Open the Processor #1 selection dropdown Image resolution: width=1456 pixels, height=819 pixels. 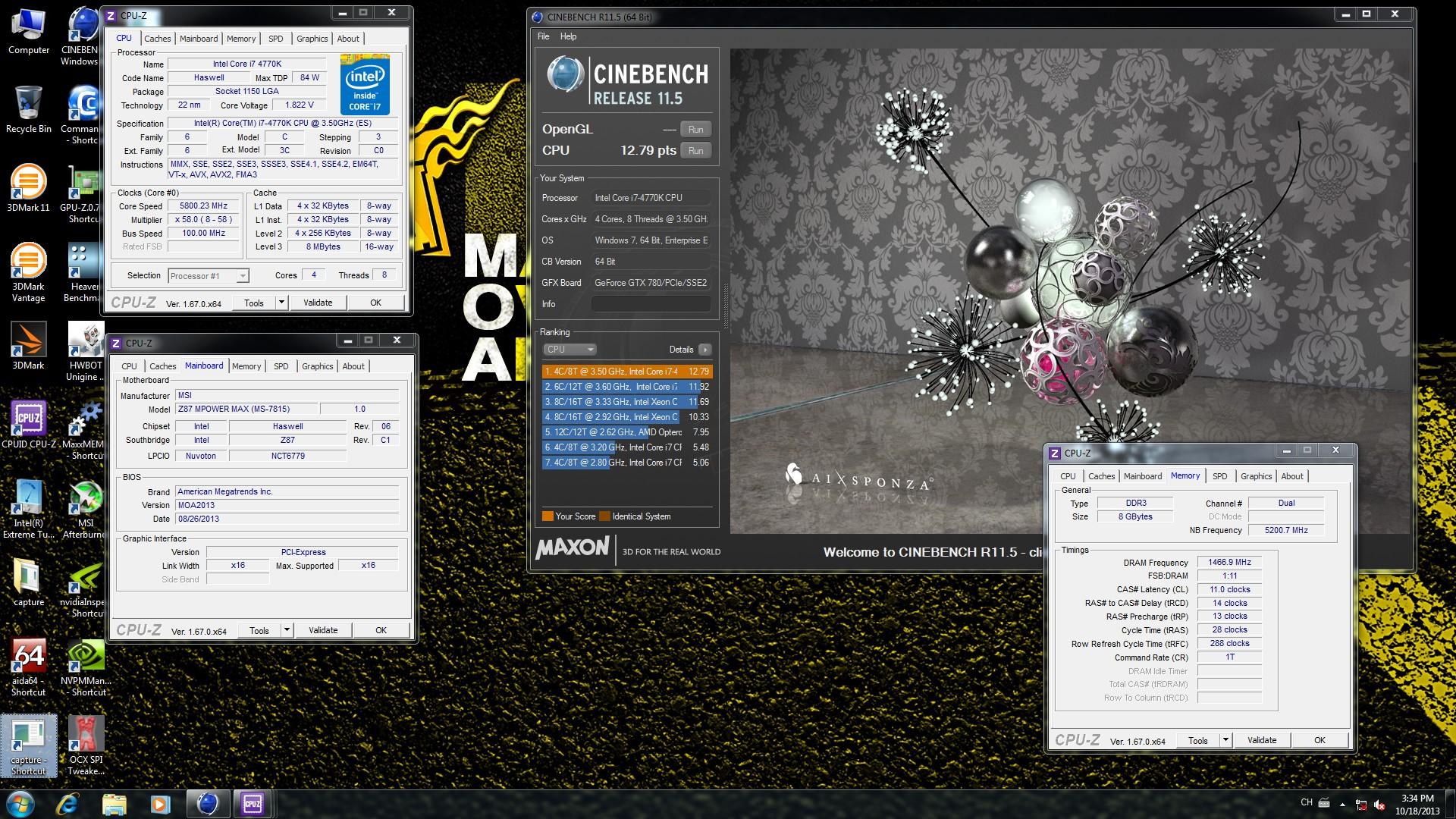(209, 276)
